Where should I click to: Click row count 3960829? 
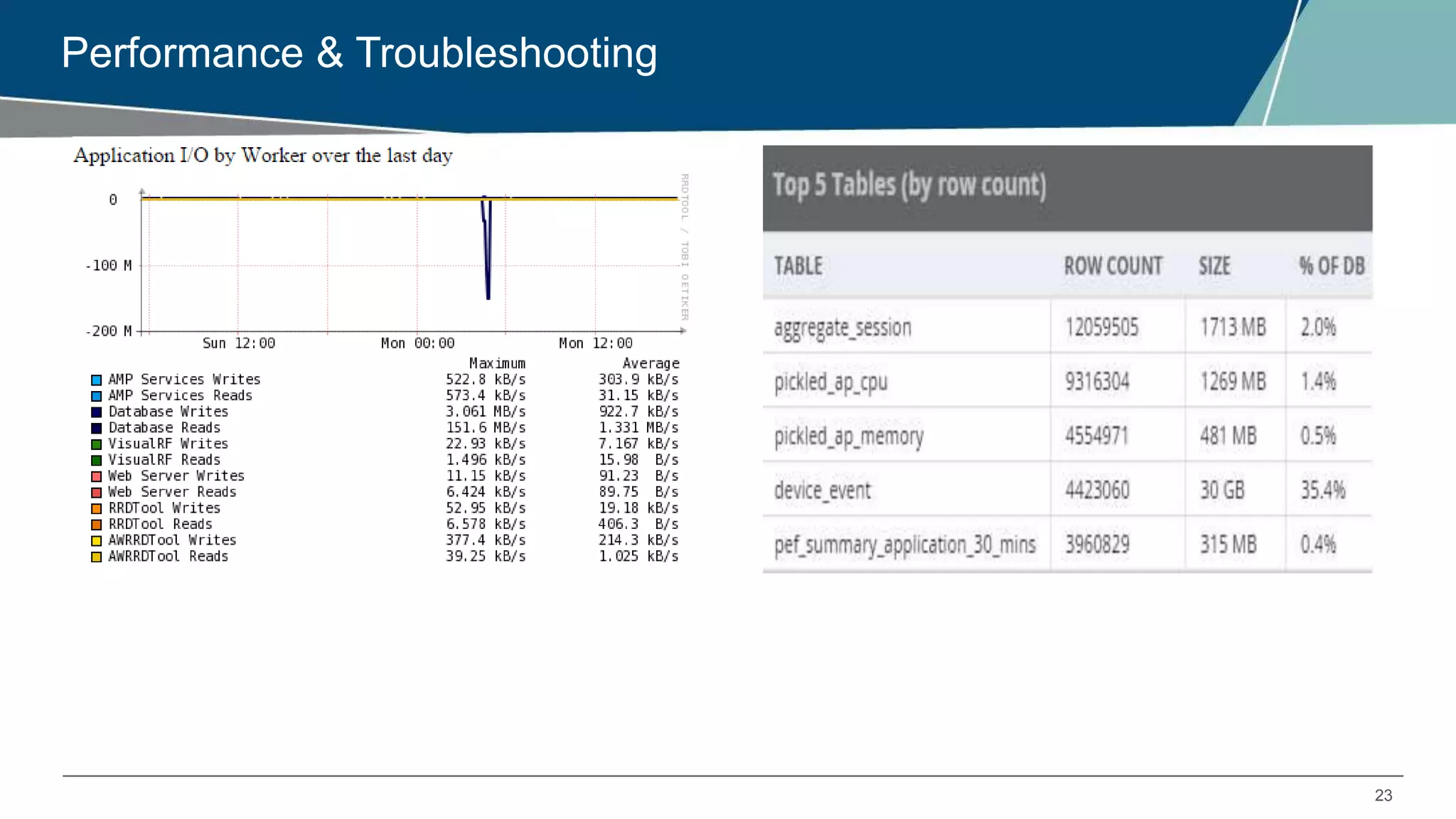coord(1097,545)
